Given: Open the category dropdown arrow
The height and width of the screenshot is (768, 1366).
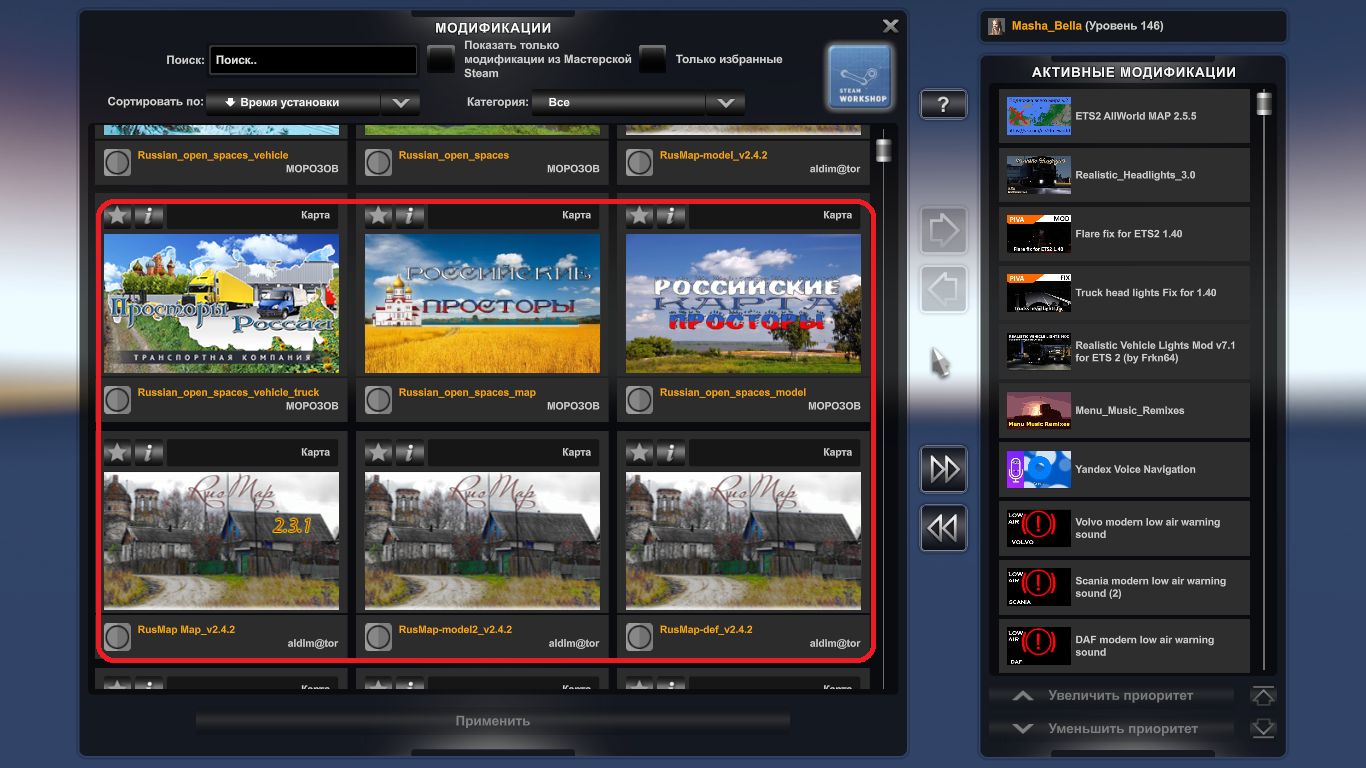Looking at the screenshot, I should (x=725, y=102).
